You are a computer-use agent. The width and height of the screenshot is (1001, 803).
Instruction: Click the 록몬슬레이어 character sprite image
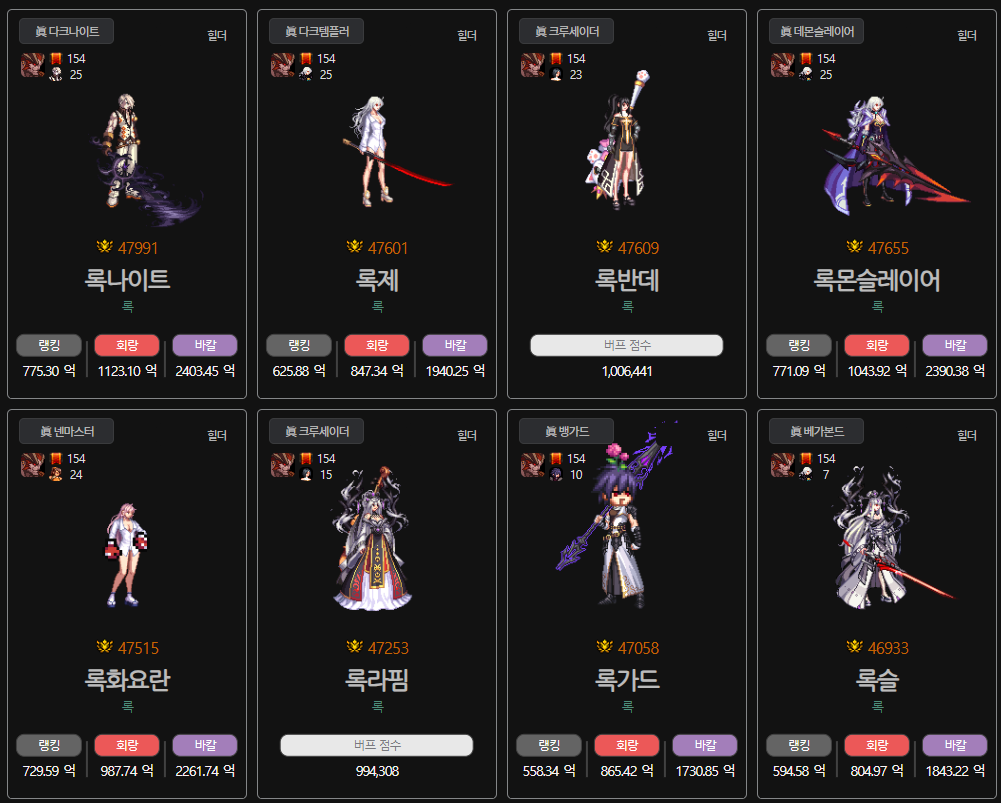891,153
